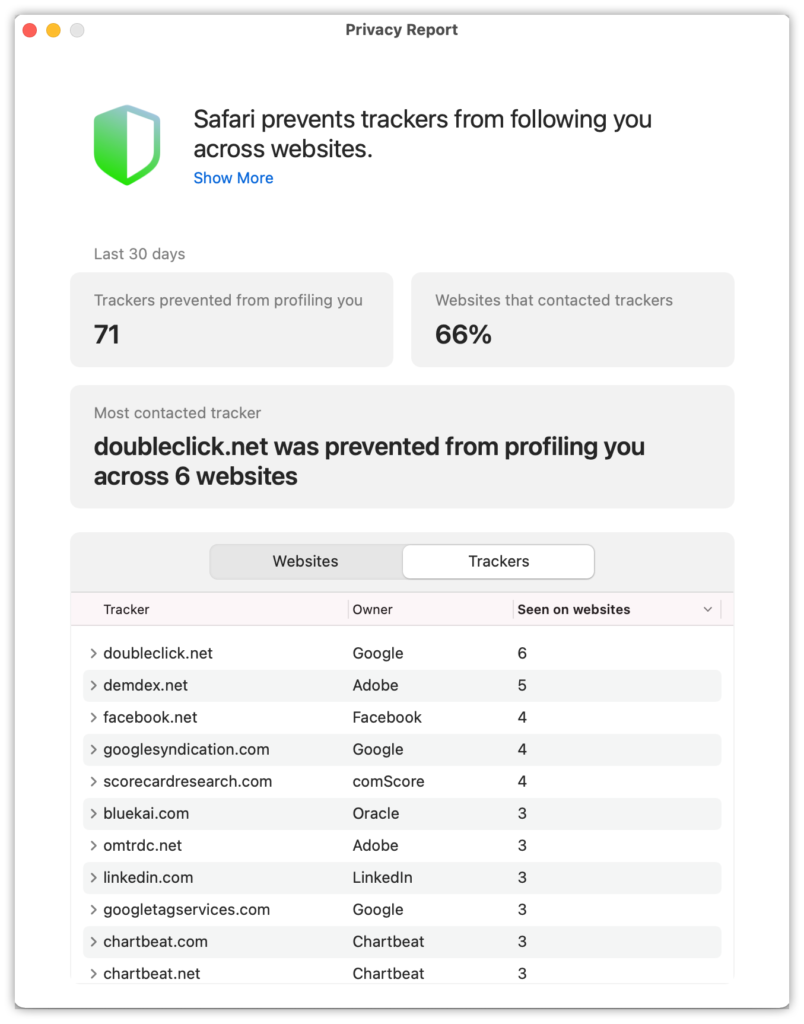Expand the doubleclick.net tracker row
This screenshot has width=804, height=1024.
(x=93, y=653)
